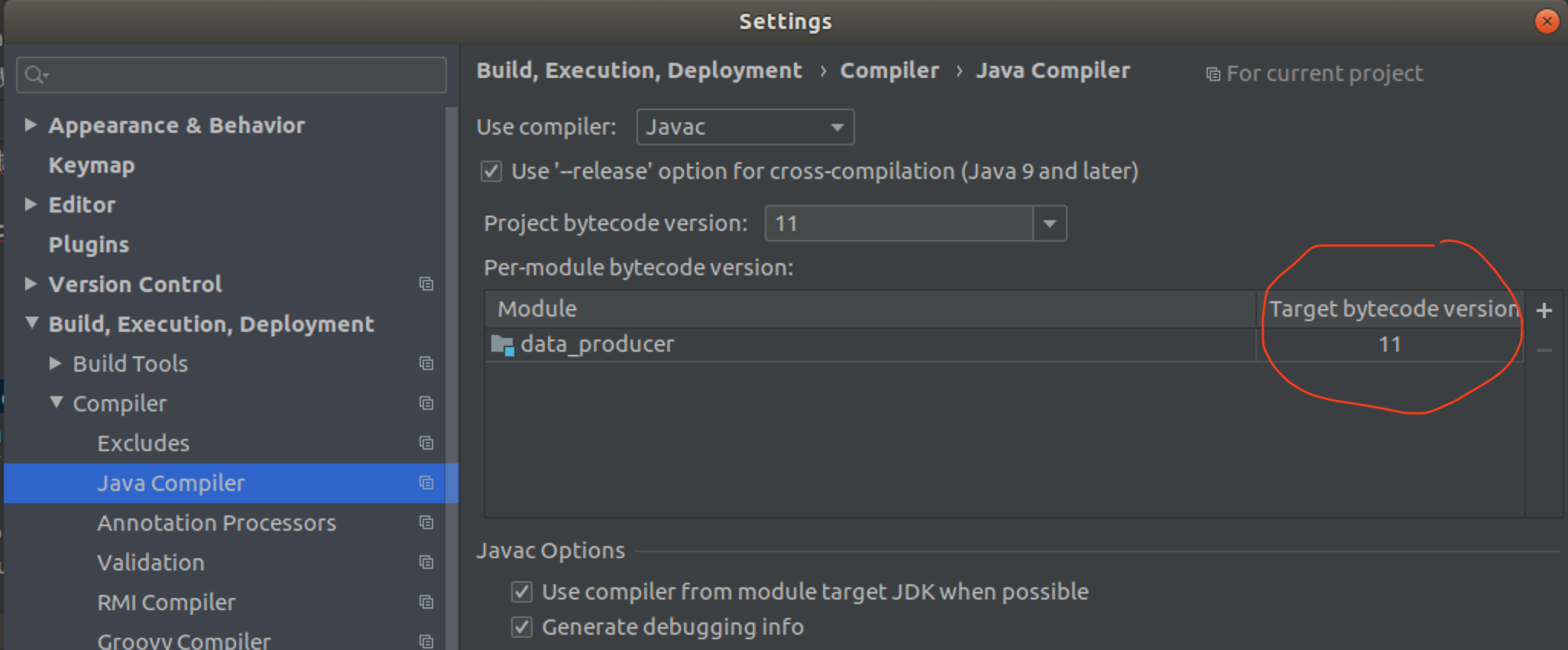Disable Use compiler from module target JDK
This screenshot has height=650, width=1568.
[x=522, y=592]
